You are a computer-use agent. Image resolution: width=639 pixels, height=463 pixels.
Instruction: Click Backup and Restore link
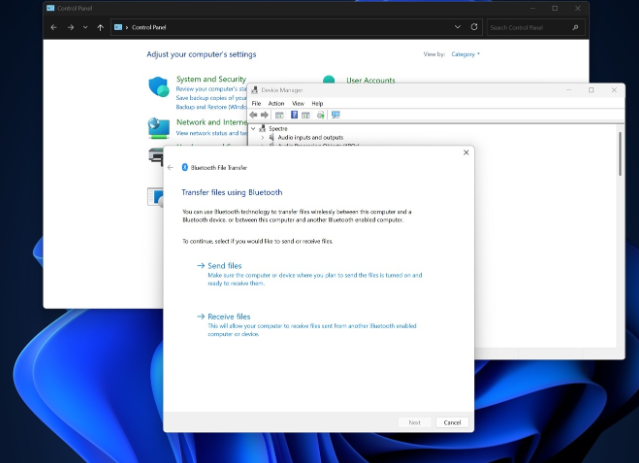(211, 107)
